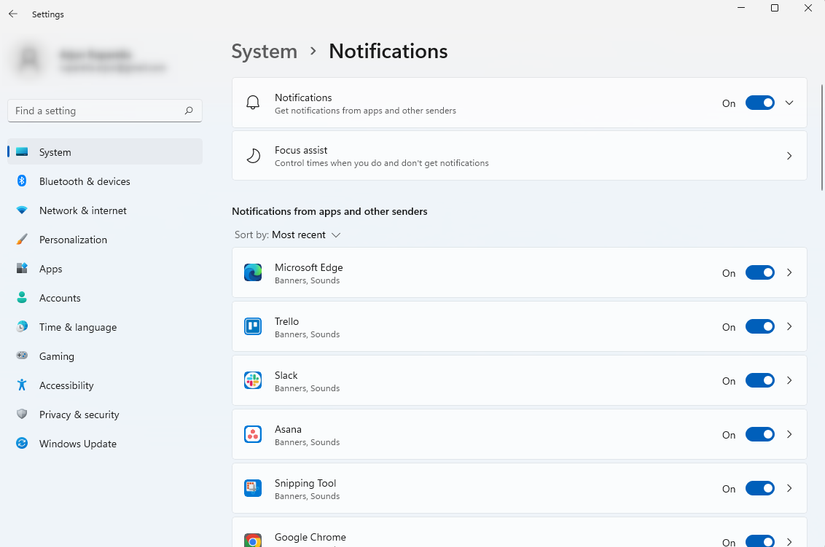Disable Microsoft Edge notifications toggle
The width and height of the screenshot is (825, 547).
click(x=760, y=273)
